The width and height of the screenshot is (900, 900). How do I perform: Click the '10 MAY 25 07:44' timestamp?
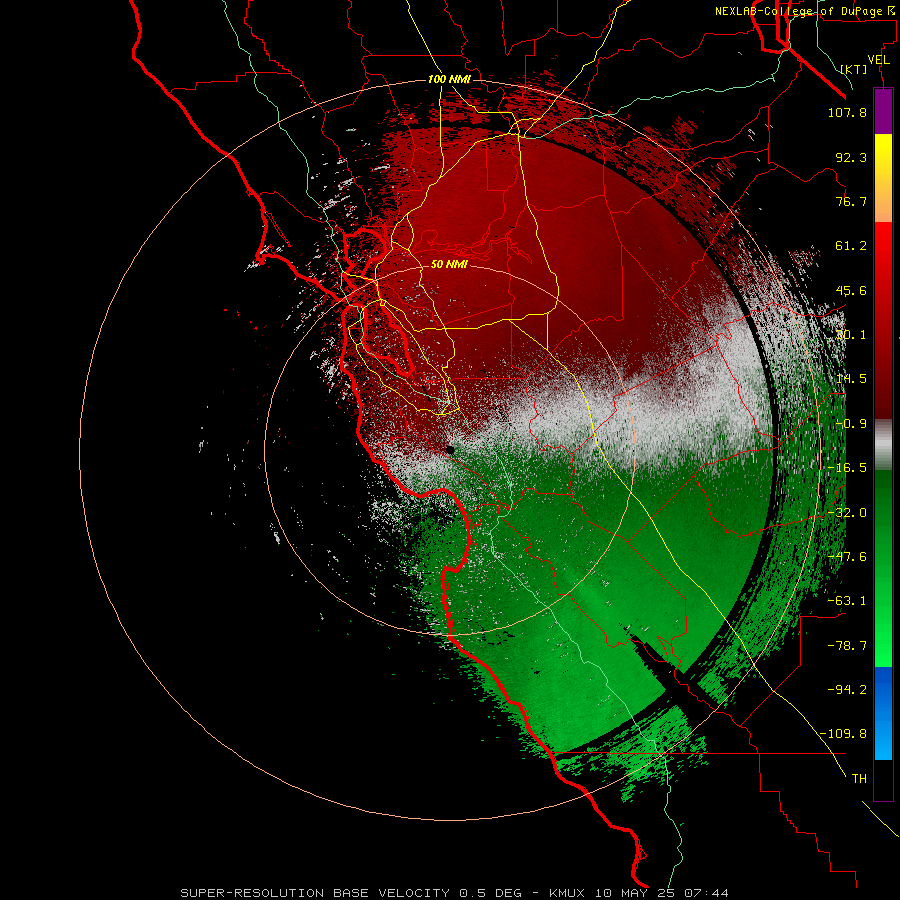(661, 893)
